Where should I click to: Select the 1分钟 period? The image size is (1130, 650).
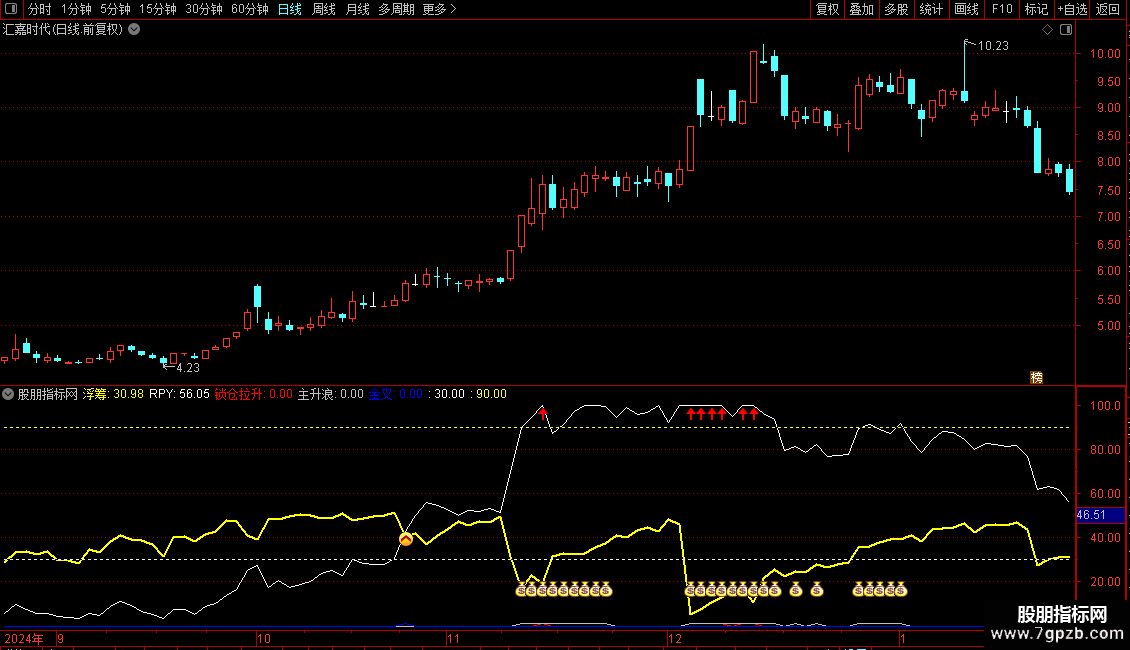pos(76,9)
